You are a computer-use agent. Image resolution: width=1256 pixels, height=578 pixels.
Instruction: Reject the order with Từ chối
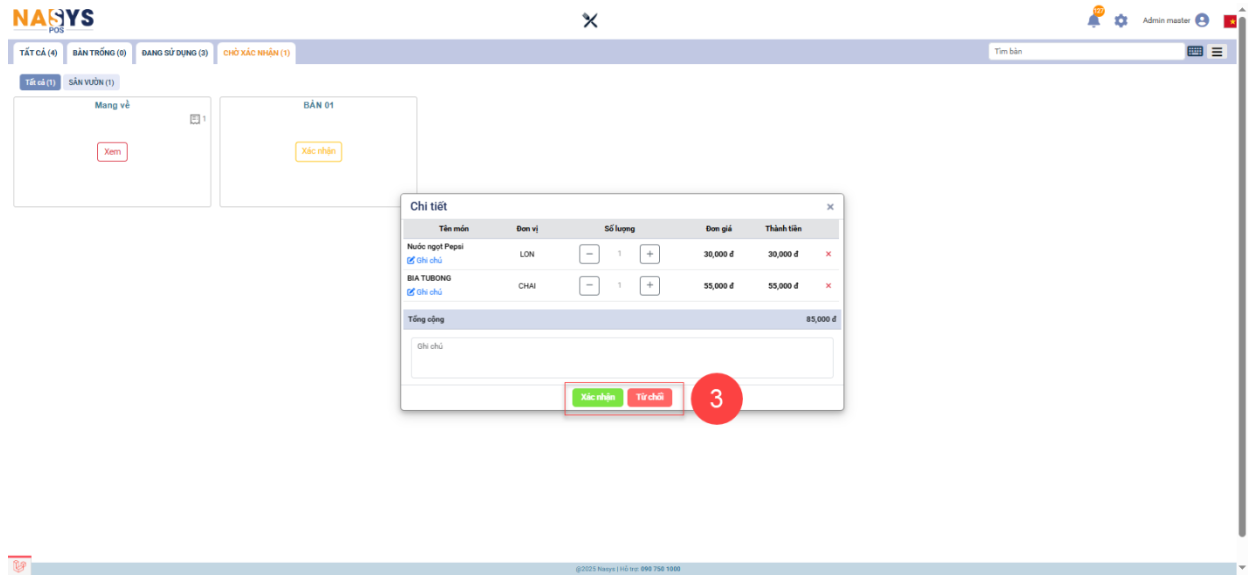point(650,397)
